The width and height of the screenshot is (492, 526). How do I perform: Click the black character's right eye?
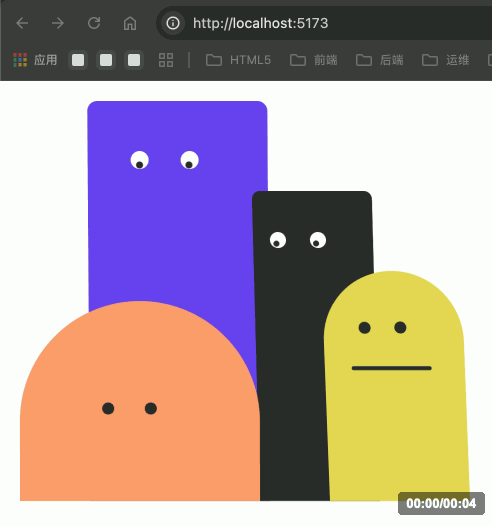pyautogui.click(x=318, y=240)
